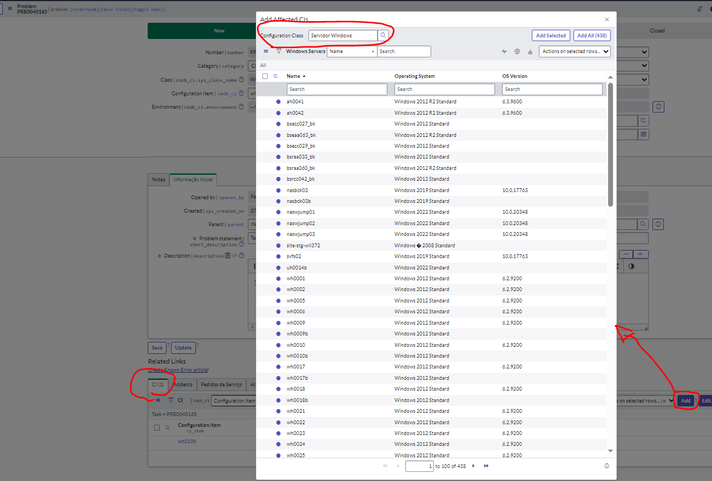The width and height of the screenshot is (712, 481).
Task: Click Name column search field
Action: 337,89
